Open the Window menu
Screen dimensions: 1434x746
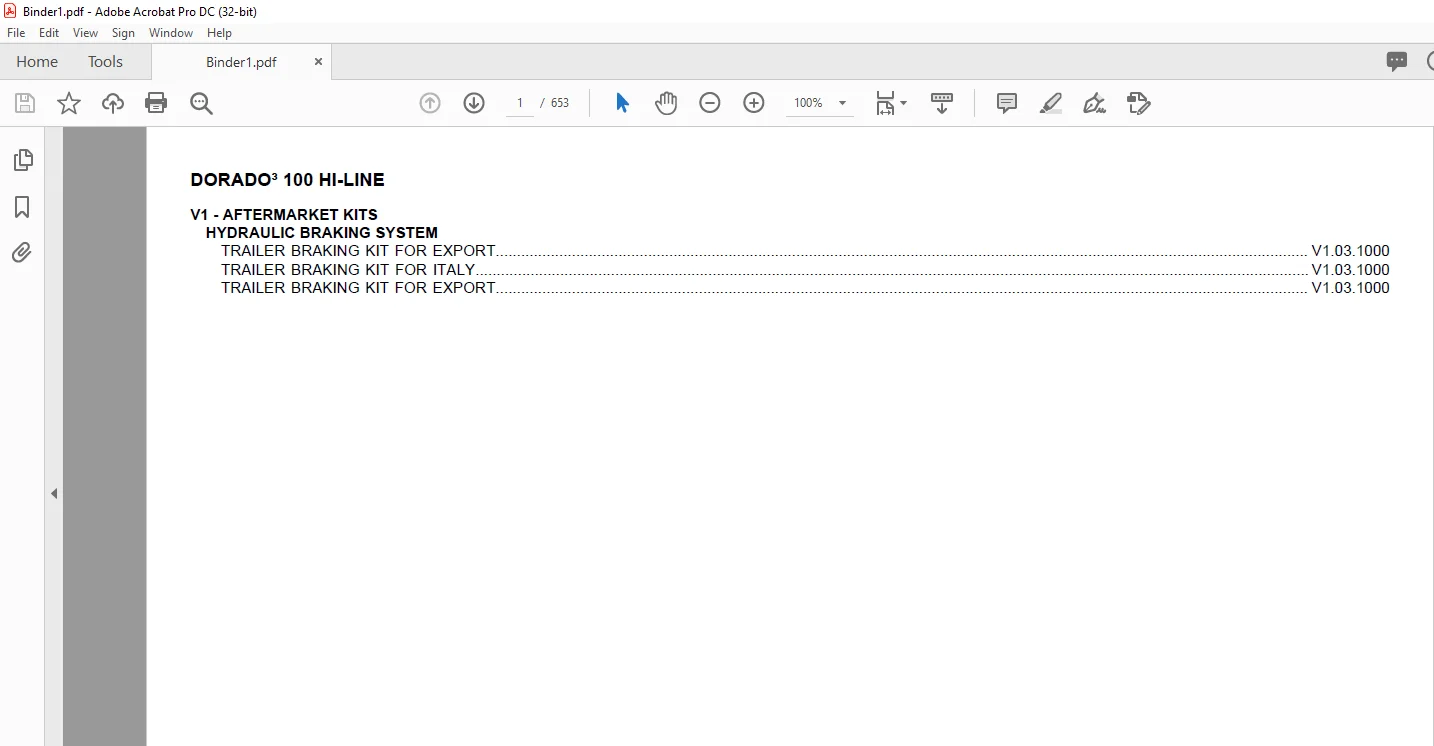point(171,33)
